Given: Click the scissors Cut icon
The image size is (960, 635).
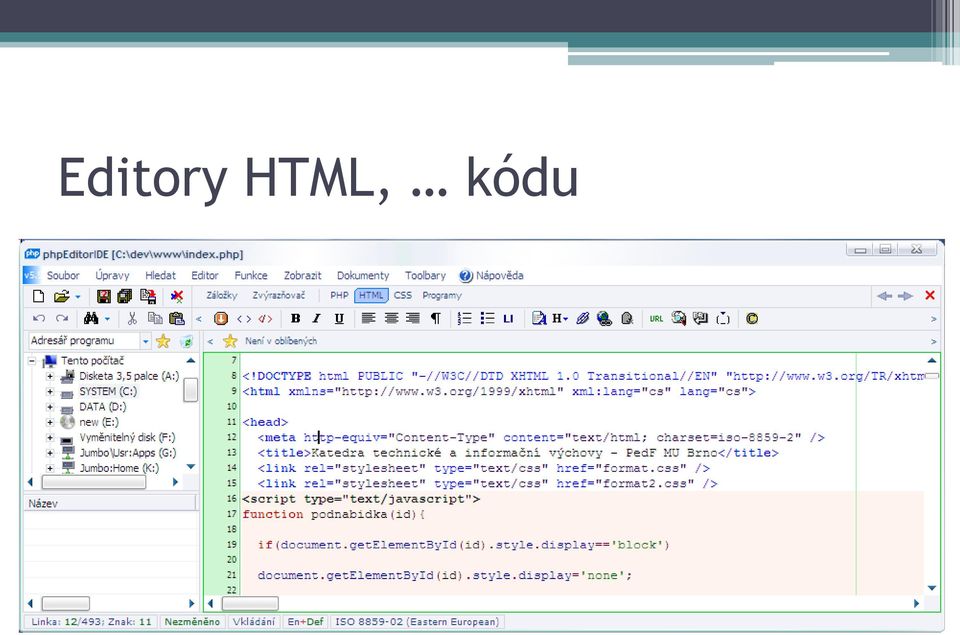Looking at the screenshot, I should coord(132,318).
